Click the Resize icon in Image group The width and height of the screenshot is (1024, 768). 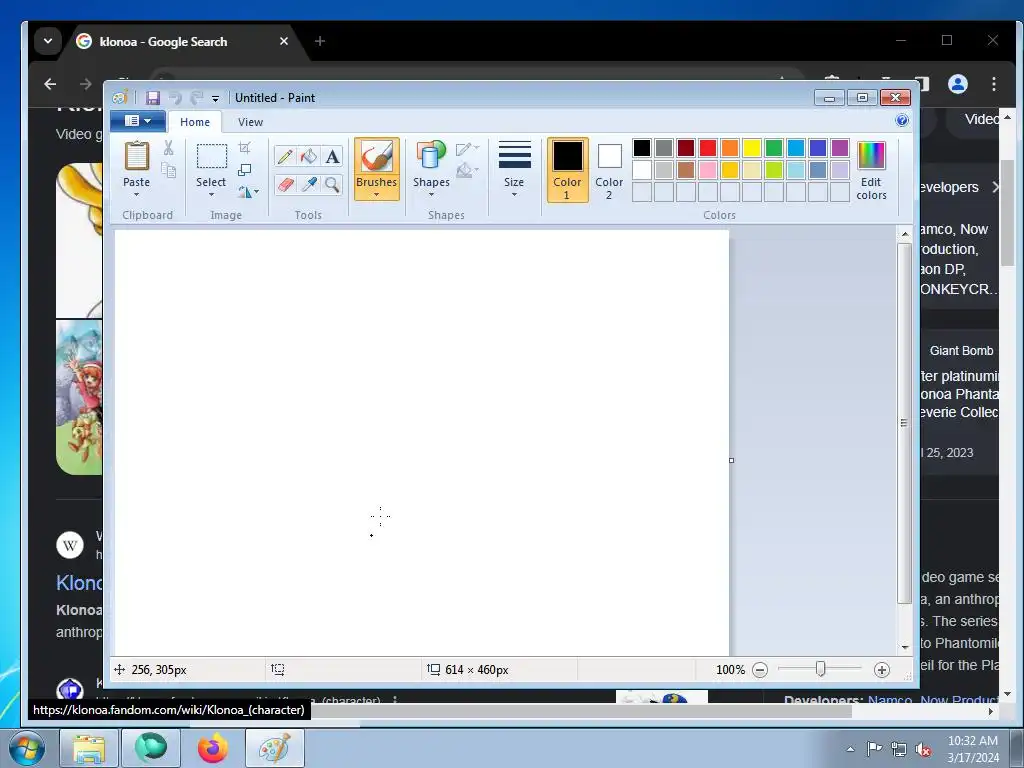click(x=244, y=170)
